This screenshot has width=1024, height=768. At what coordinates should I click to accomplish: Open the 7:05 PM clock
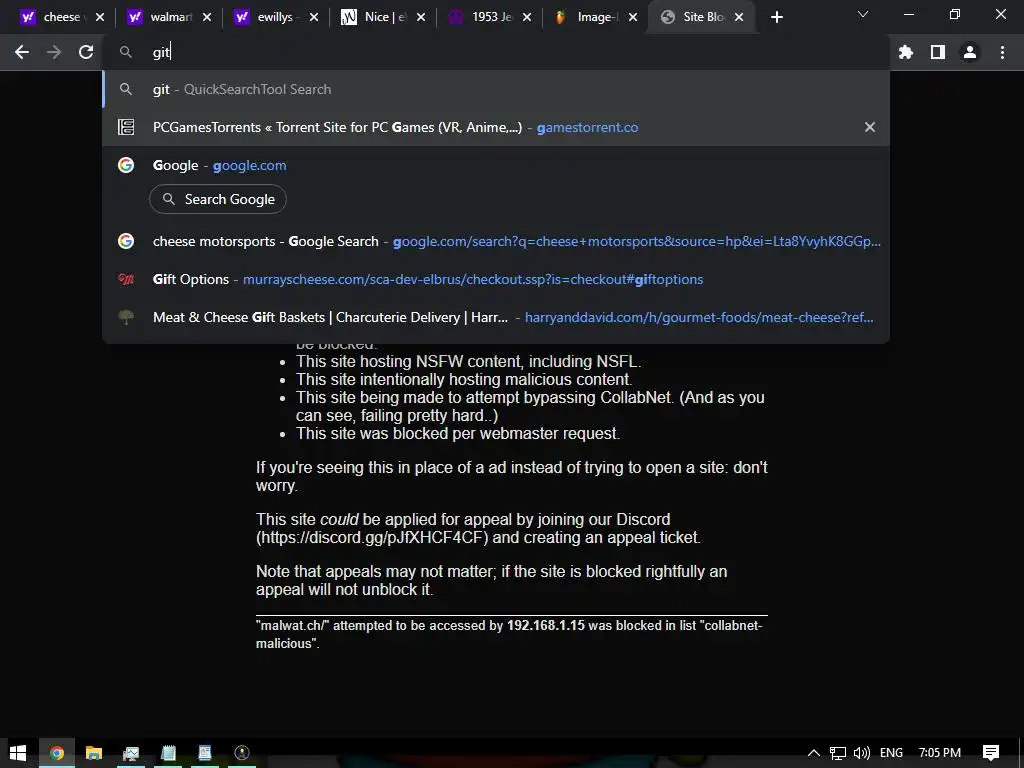pos(939,753)
